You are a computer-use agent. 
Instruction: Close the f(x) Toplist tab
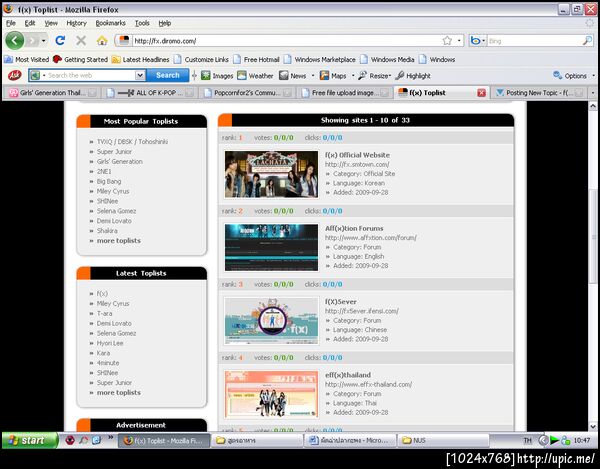pyautogui.click(x=481, y=93)
